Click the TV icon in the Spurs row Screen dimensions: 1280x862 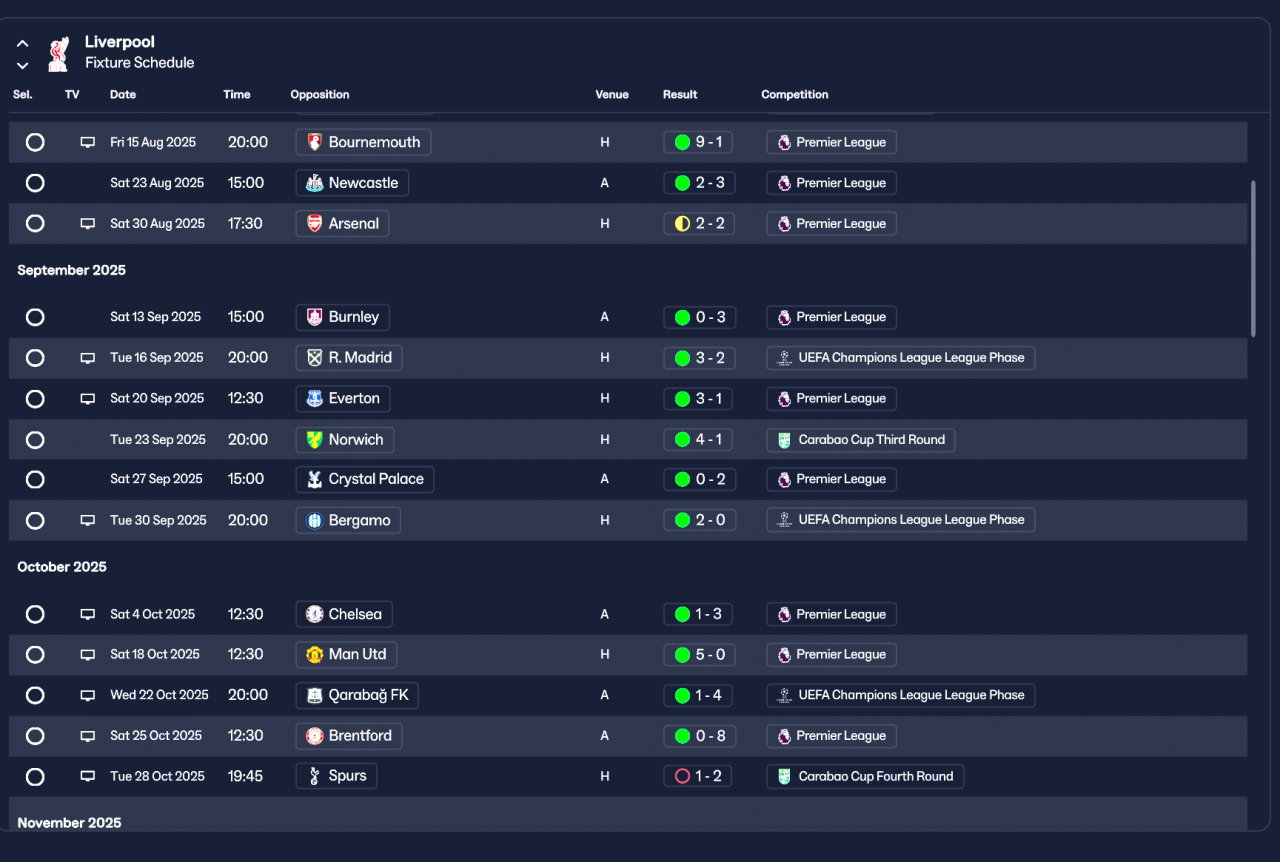[88, 776]
